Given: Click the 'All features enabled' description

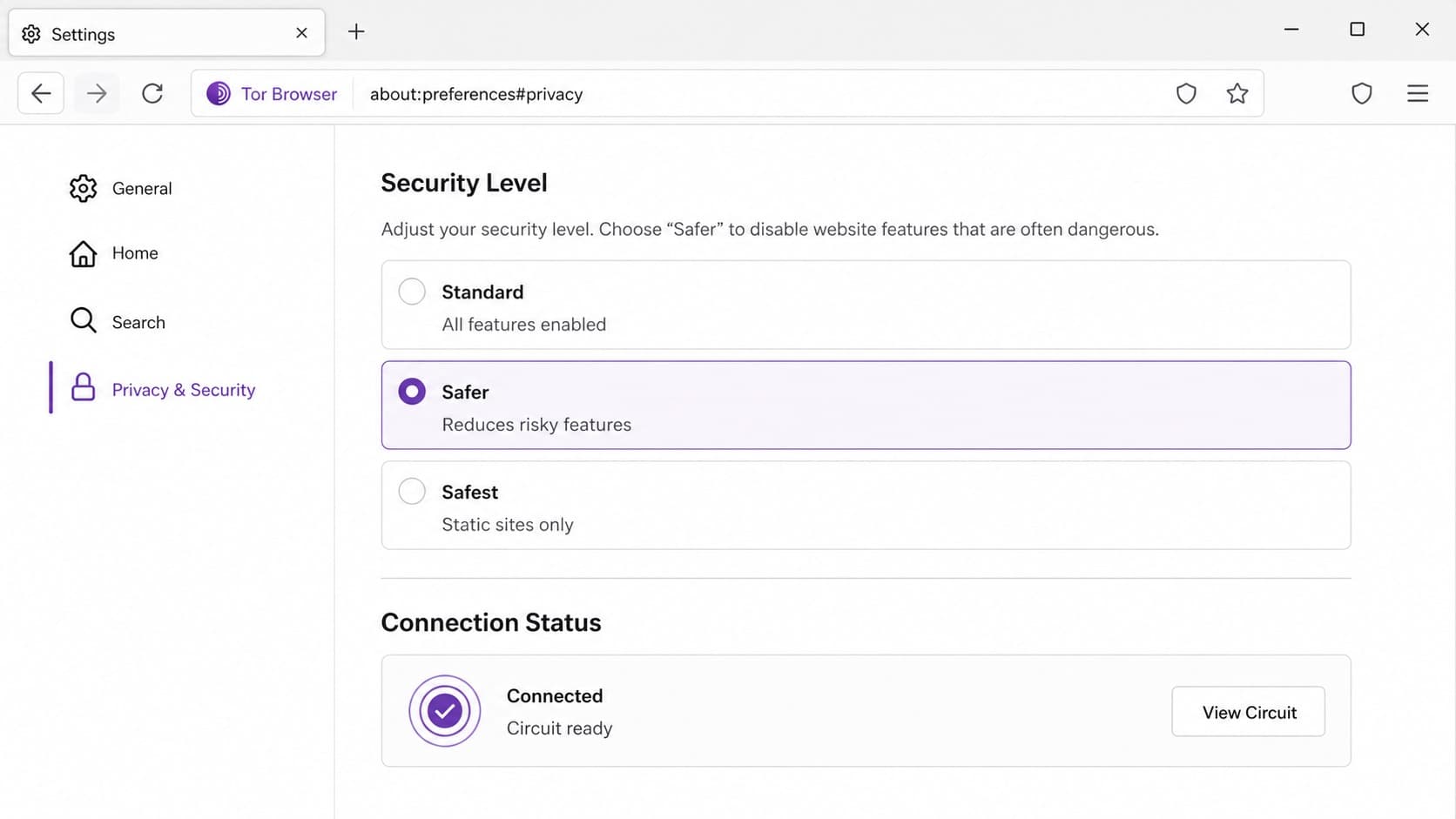Looking at the screenshot, I should tap(523, 325).
